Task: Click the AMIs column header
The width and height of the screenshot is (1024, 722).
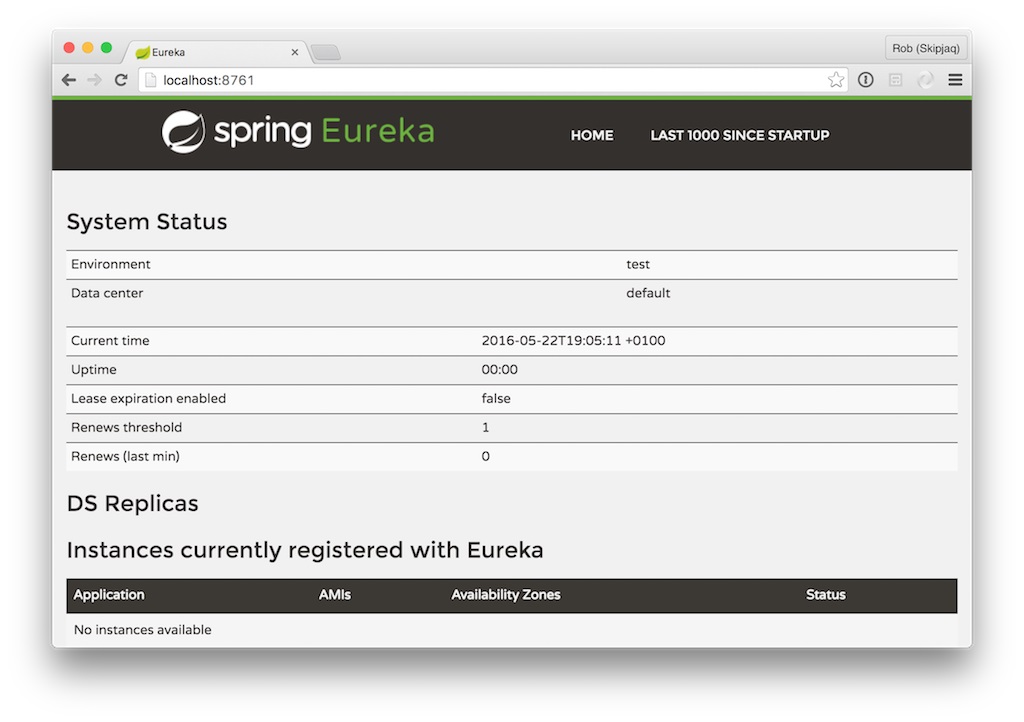Action: click(x=334, y=595)
